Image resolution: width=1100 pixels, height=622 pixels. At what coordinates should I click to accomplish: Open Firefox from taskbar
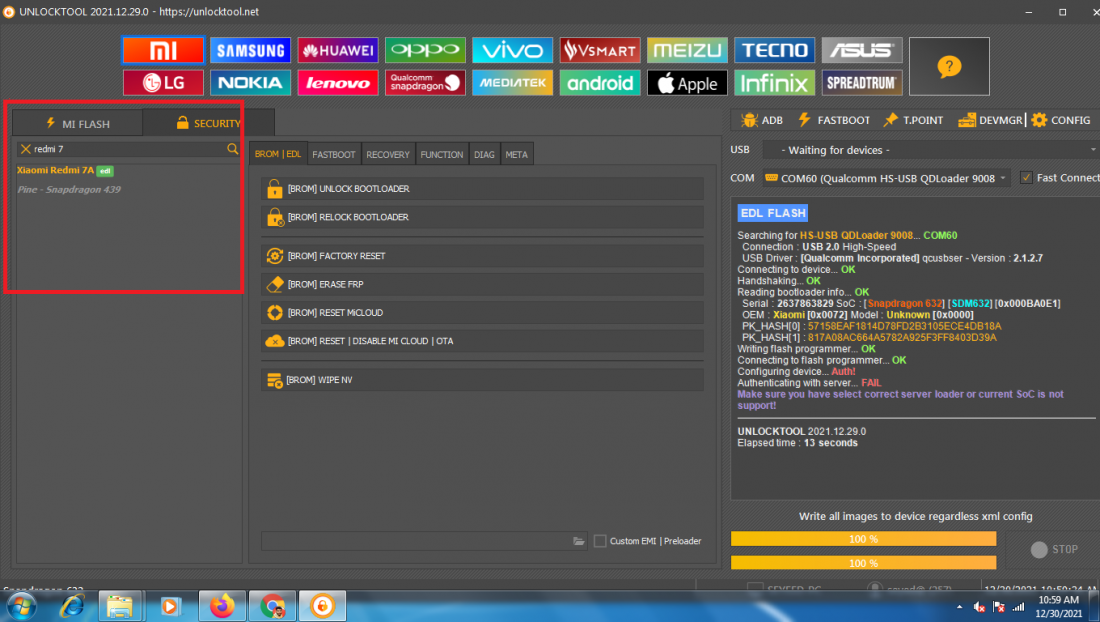click(222, 606)
